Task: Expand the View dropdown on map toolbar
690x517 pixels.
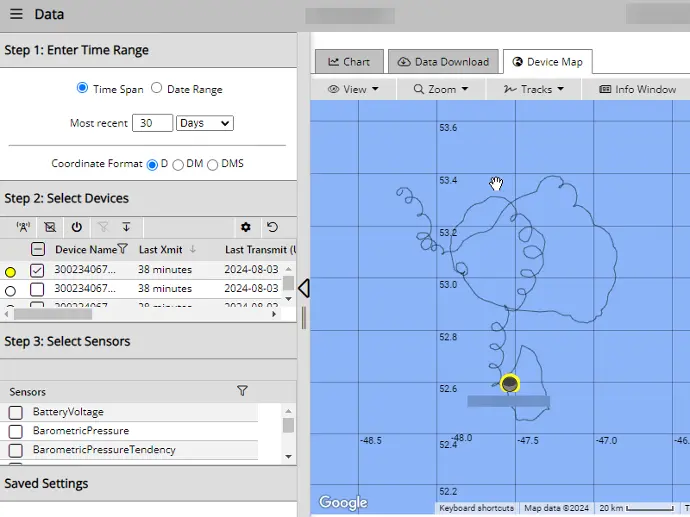Action: [x=353, y=89]
